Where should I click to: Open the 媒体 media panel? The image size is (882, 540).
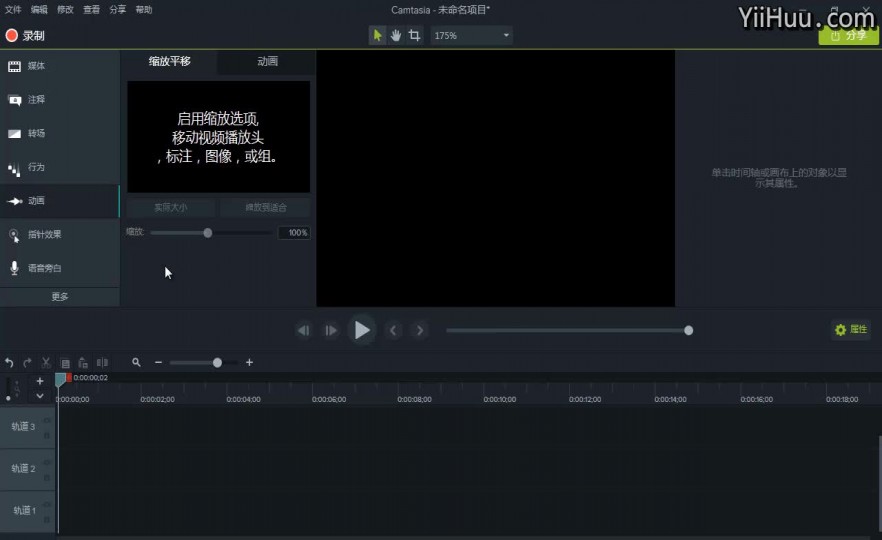click(x=60, y=66)
